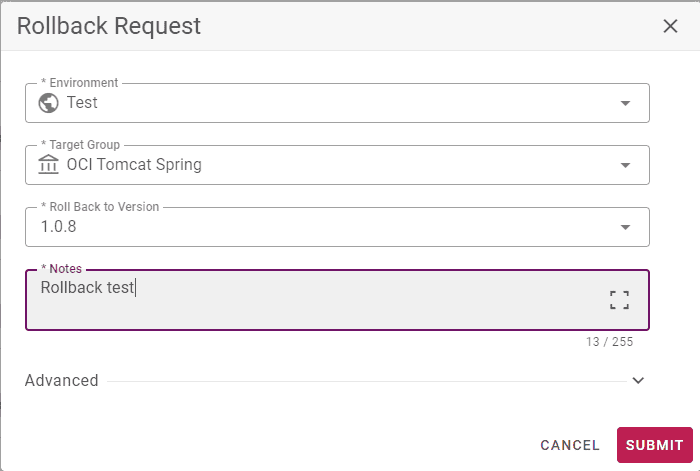Open the Roll Back to Version arrow
This screenshot has height=471, width=700.
click(x=625, y=227)
